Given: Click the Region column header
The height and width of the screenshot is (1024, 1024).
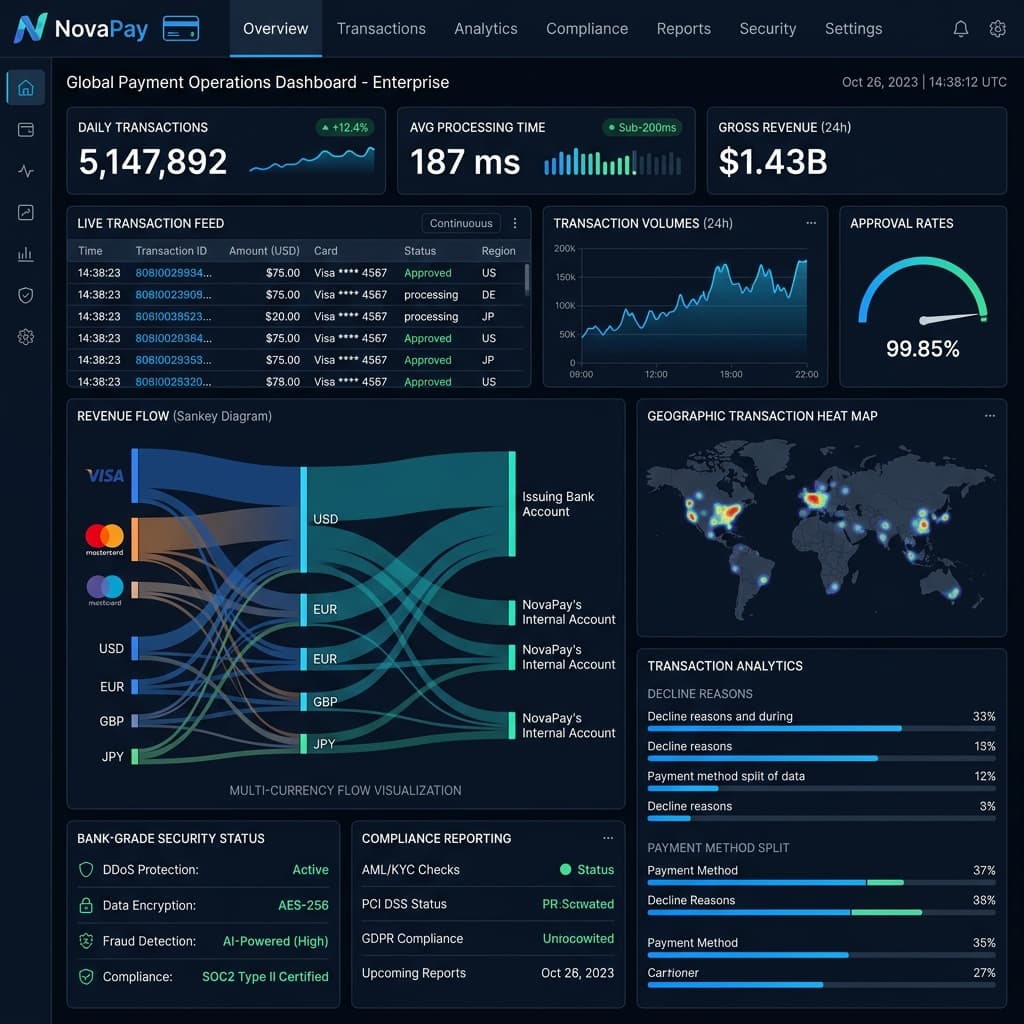Looking at the screenshot, I should (x=498, y=251).
